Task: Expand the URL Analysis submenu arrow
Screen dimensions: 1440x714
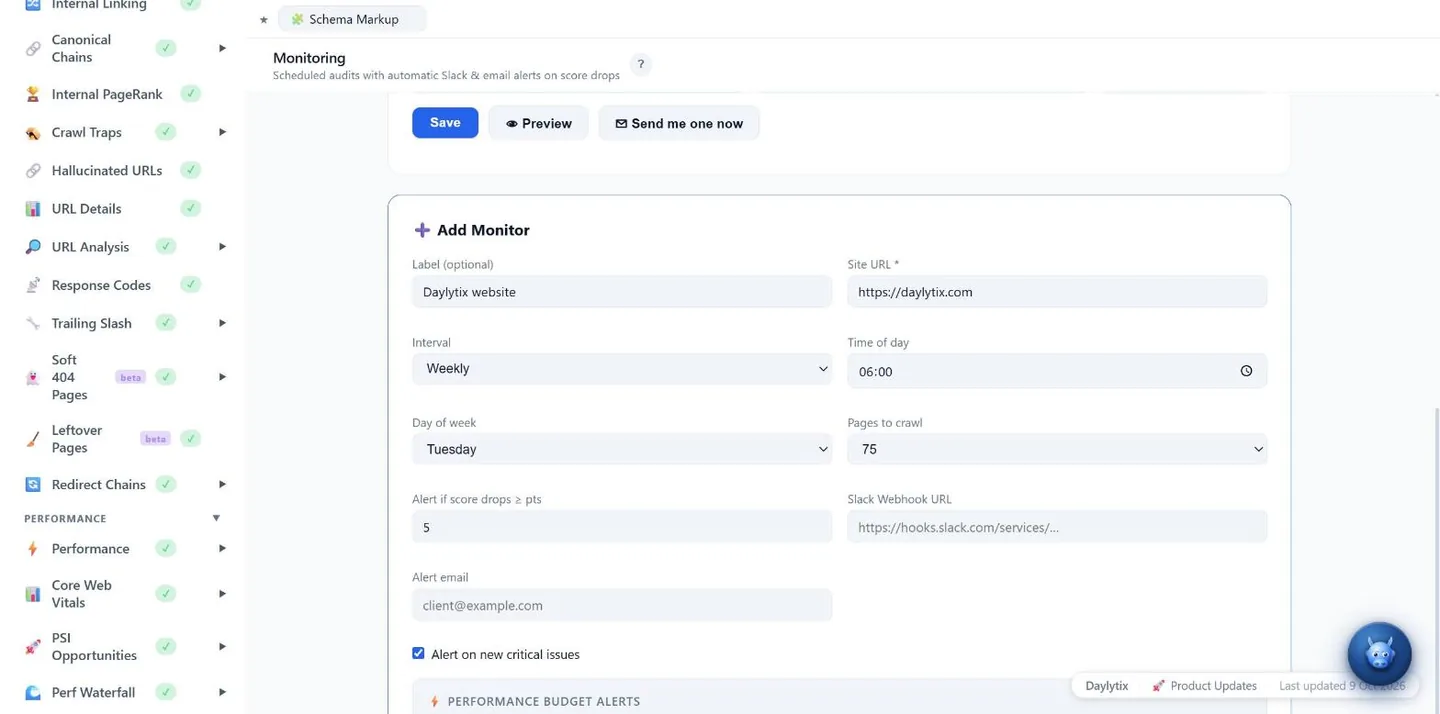Action: [222, 247]
